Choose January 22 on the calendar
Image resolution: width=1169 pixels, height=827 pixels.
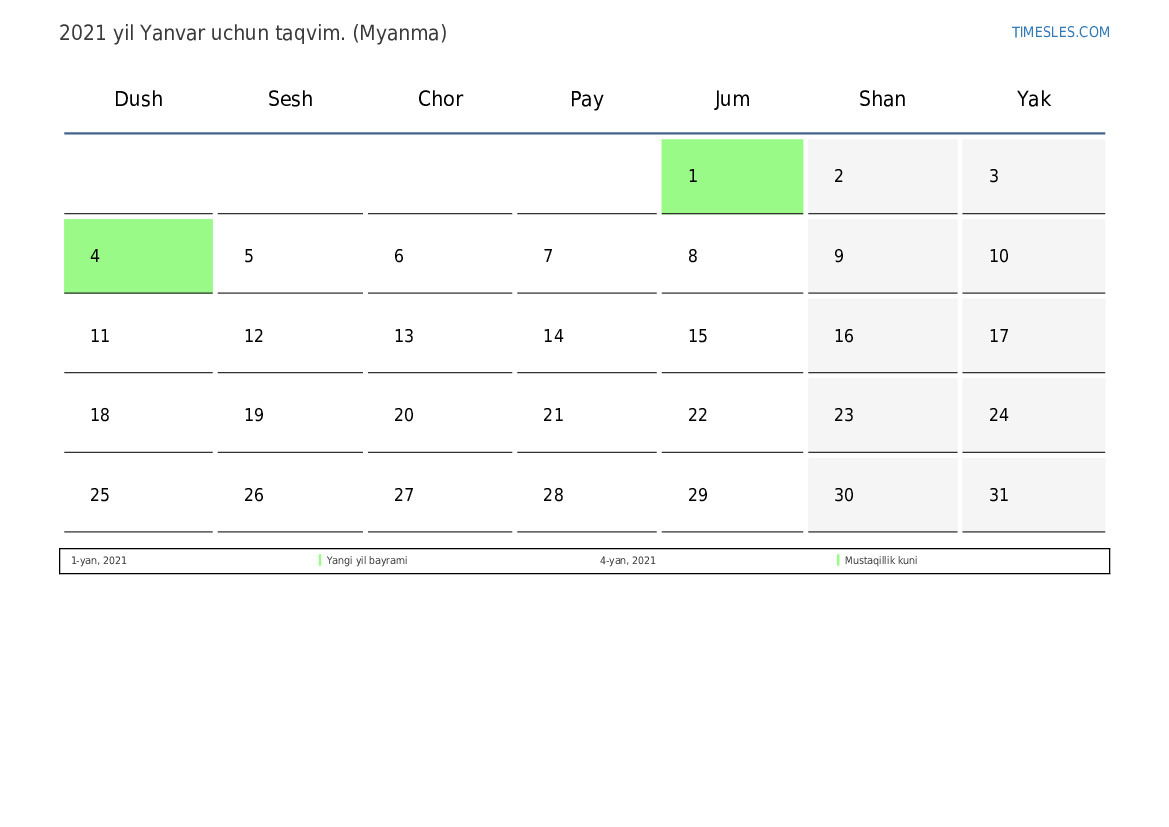click(x=732, y=415)
